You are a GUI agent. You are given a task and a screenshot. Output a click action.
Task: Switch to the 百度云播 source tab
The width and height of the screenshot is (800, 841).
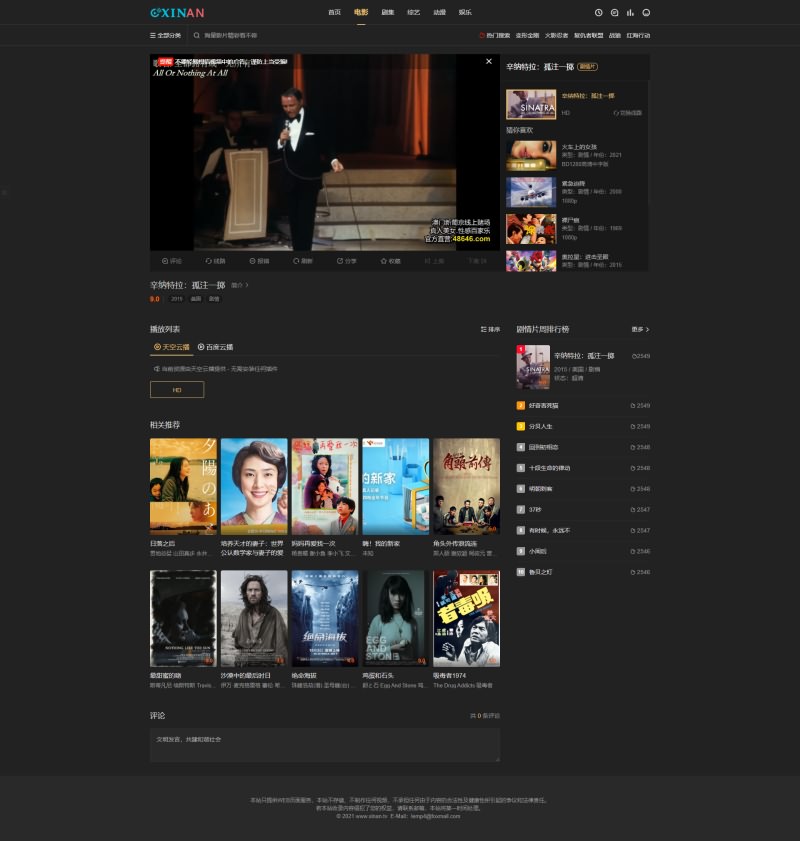coord(215,347)
